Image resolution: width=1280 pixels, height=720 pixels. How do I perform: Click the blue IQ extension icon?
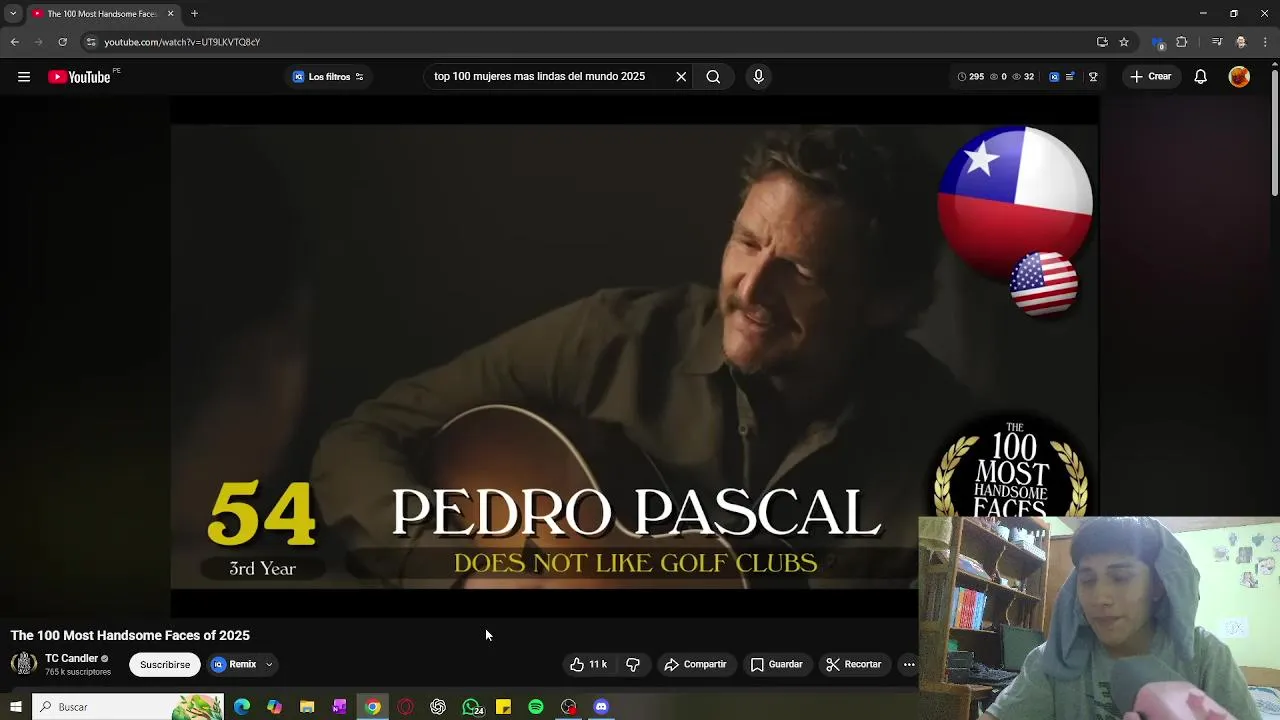tap(1054, 77)
